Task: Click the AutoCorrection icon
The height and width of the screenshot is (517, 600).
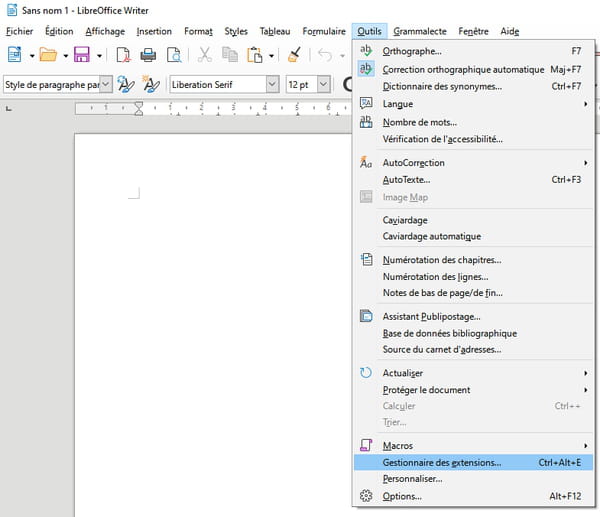Action: (366, 162)
